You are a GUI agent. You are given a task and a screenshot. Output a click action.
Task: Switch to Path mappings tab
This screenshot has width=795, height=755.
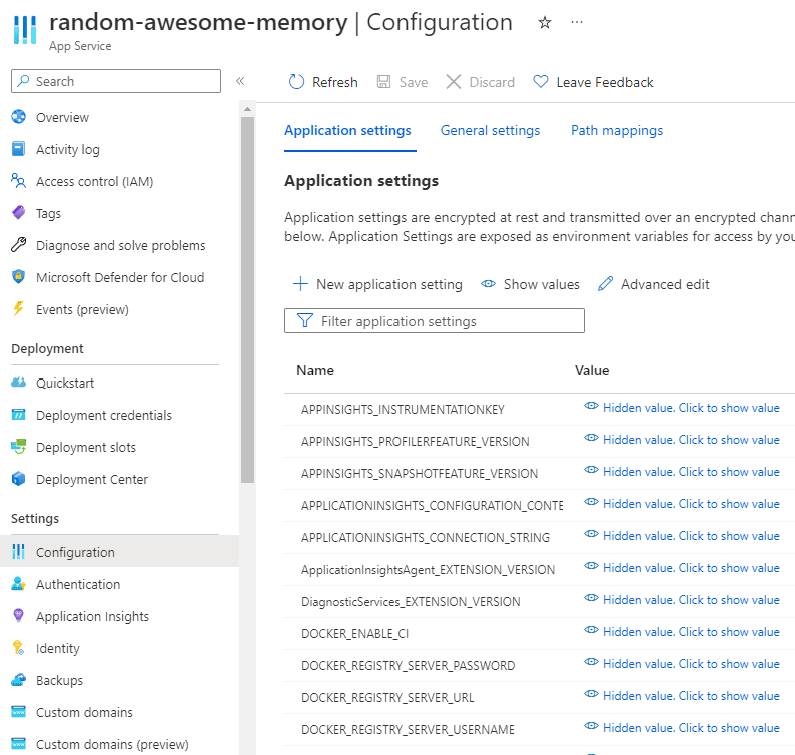617,130
